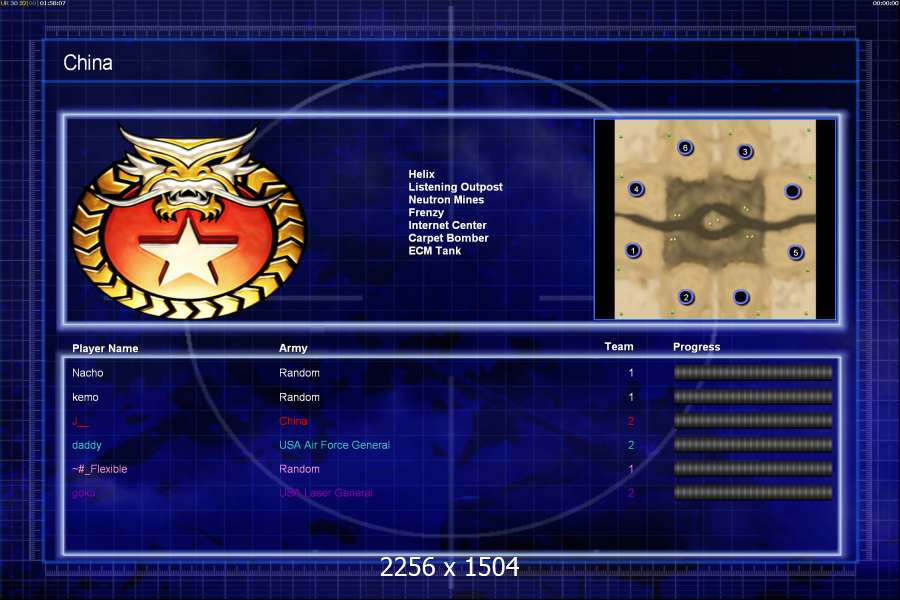
Task: Click Random army in ~#_Flexible's row
Action: click(x=299, y=469)
